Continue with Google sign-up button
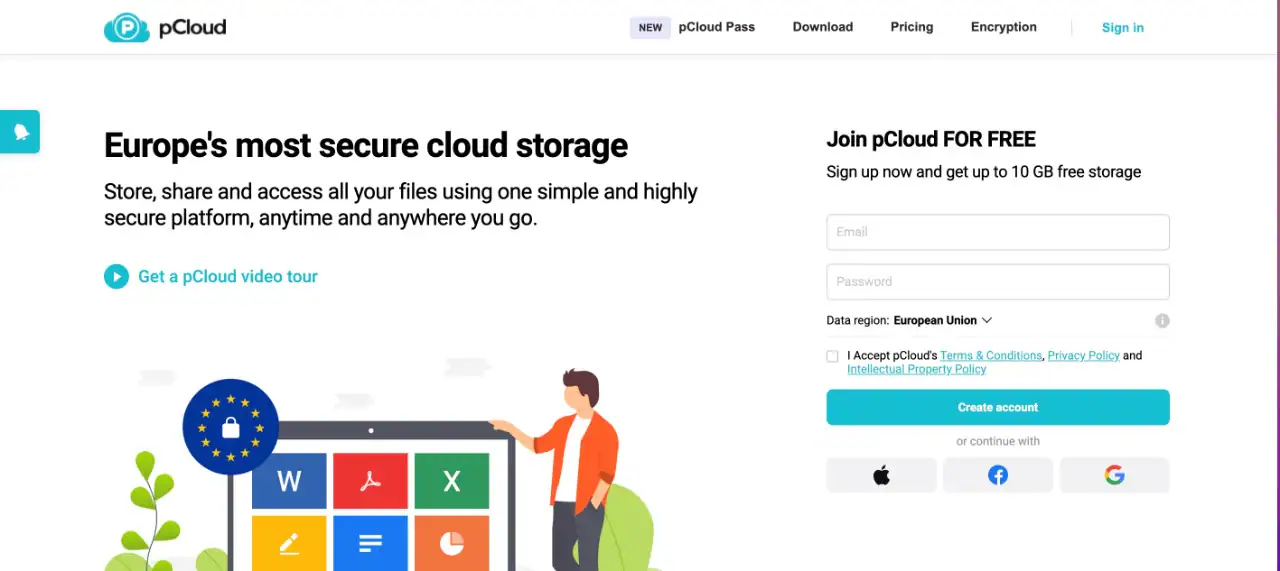1280x571 pixels. point(1115,475)
